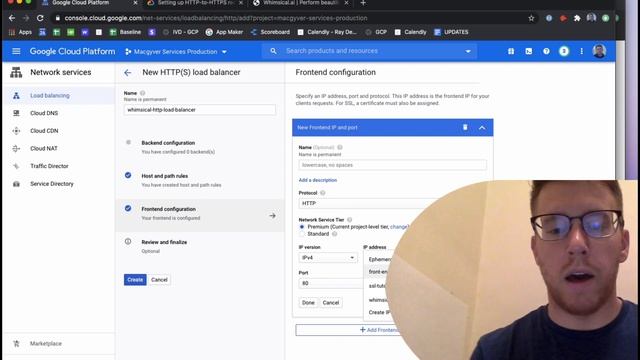Click the Load balancing sidebar icon
The image size is (640, 360).
16,96
